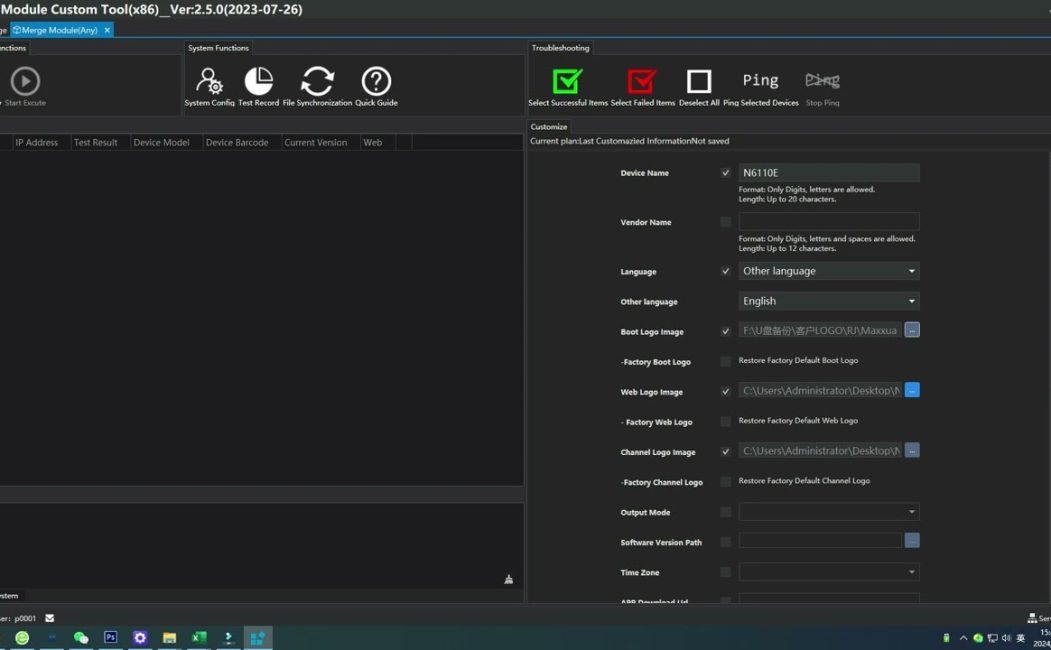Open the Other language dropdown

click(x=829, y=301)
